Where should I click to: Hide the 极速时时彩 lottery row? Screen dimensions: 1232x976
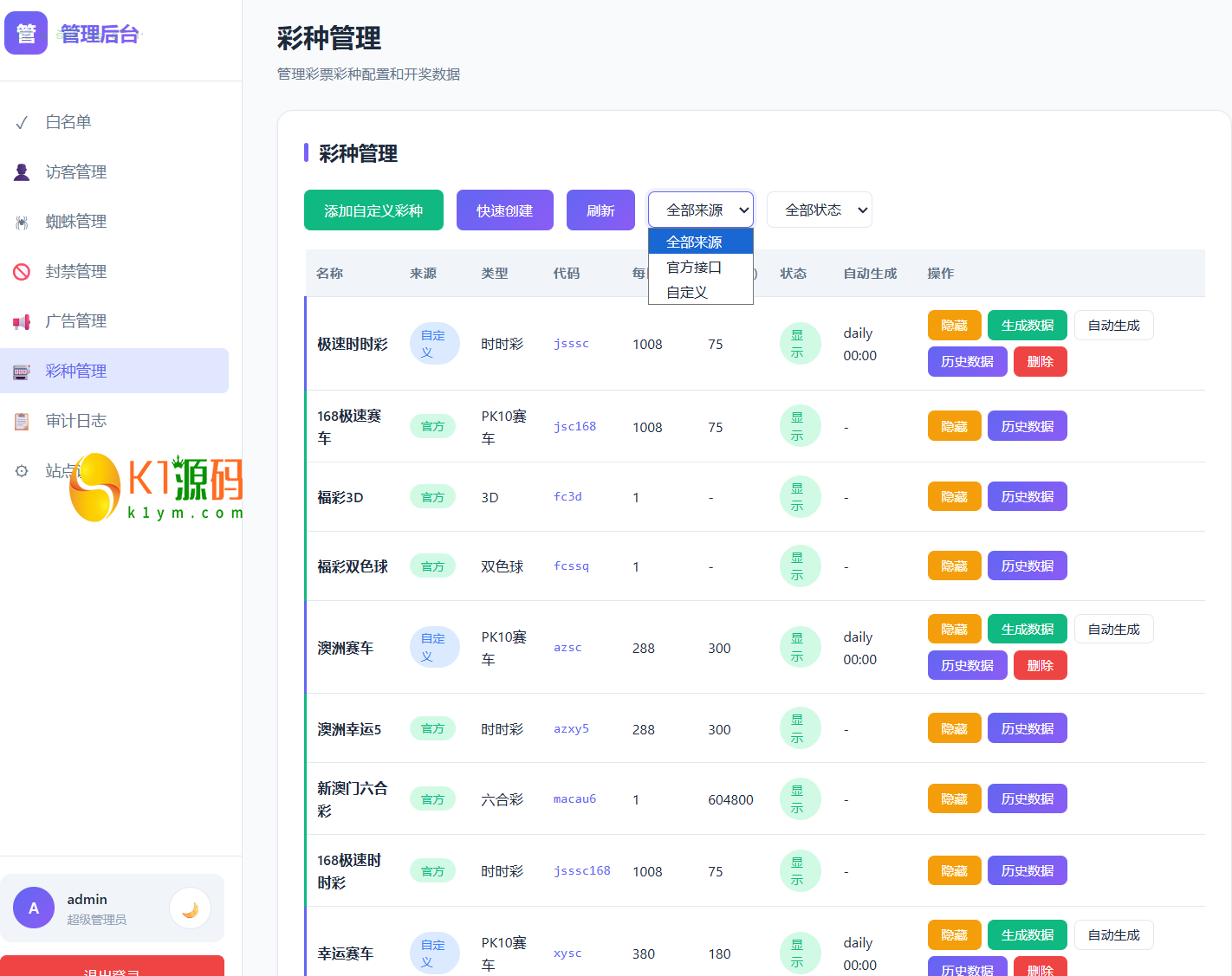click(x=955, y=326)
